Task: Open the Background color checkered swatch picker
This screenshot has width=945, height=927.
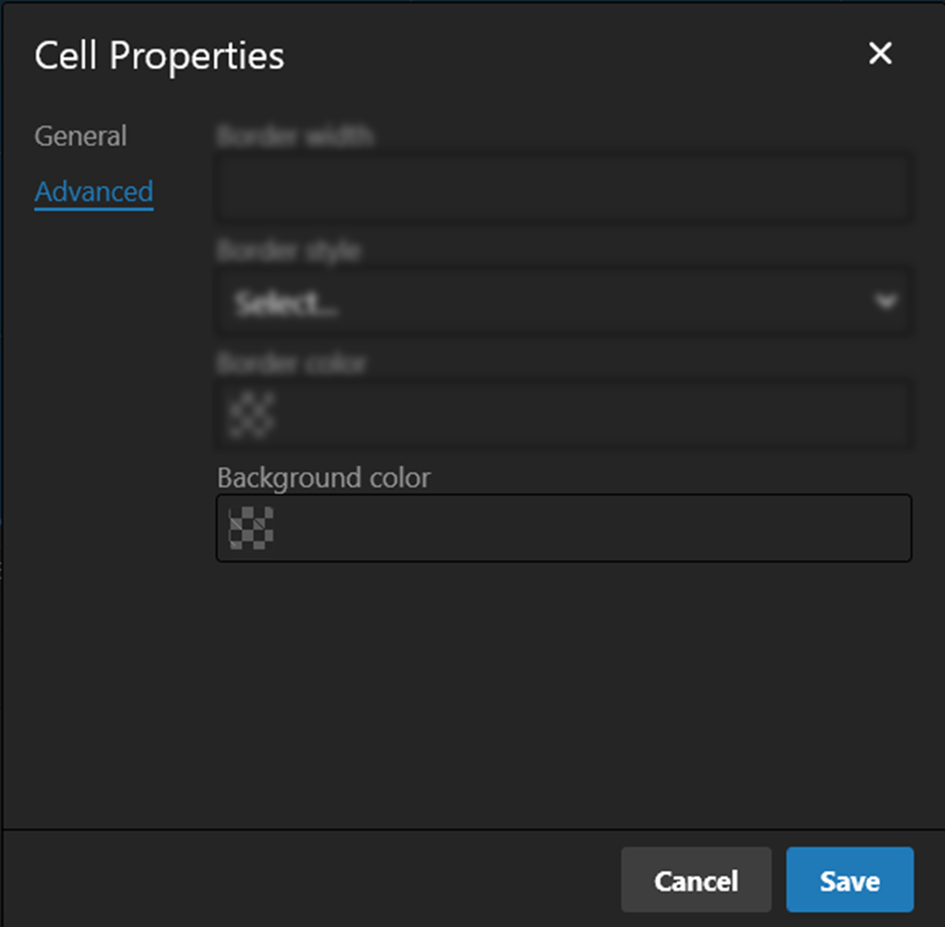Action: [x=251, y=528]
